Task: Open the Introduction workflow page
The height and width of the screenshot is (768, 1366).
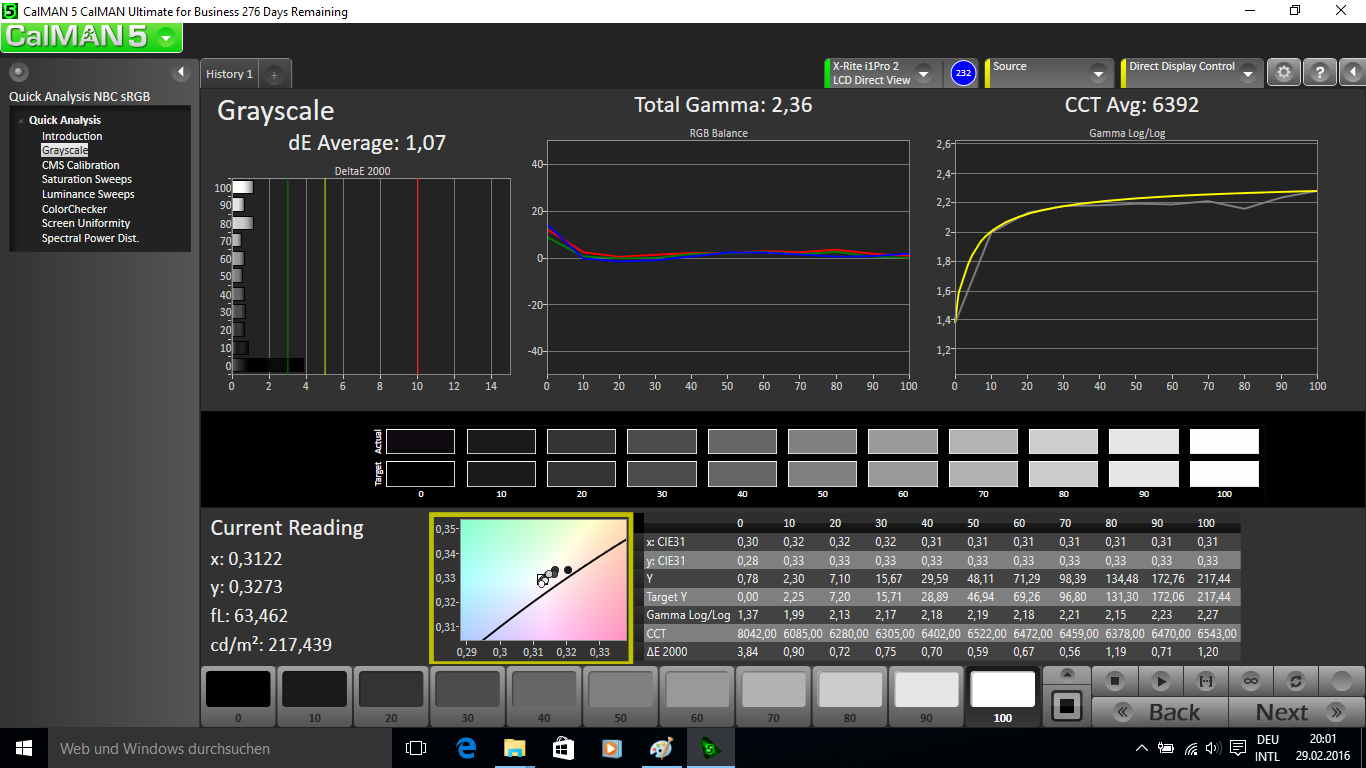Action: point(72,136)
